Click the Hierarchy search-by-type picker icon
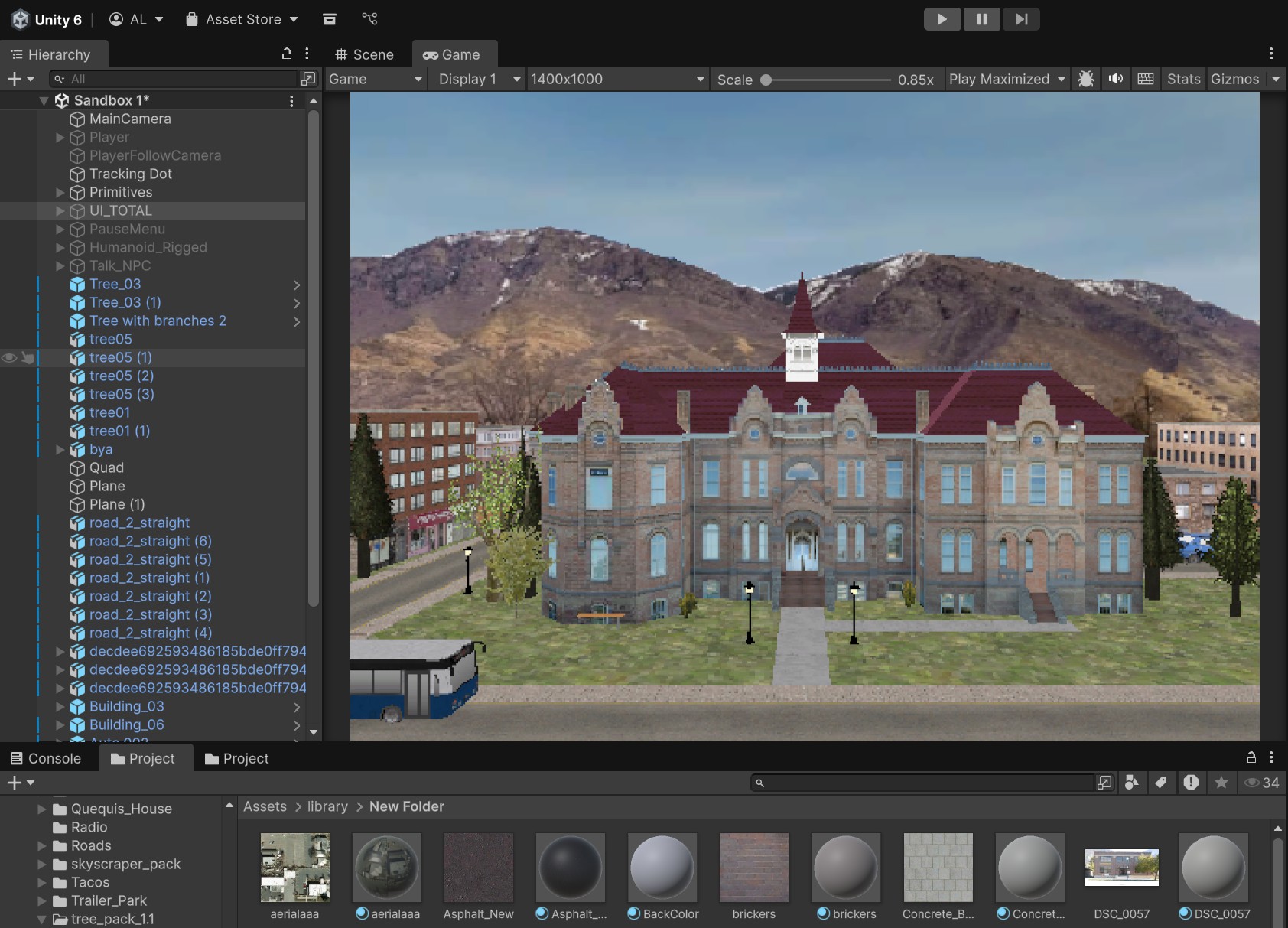1288x928 pixels. click(x=308, y=79)
